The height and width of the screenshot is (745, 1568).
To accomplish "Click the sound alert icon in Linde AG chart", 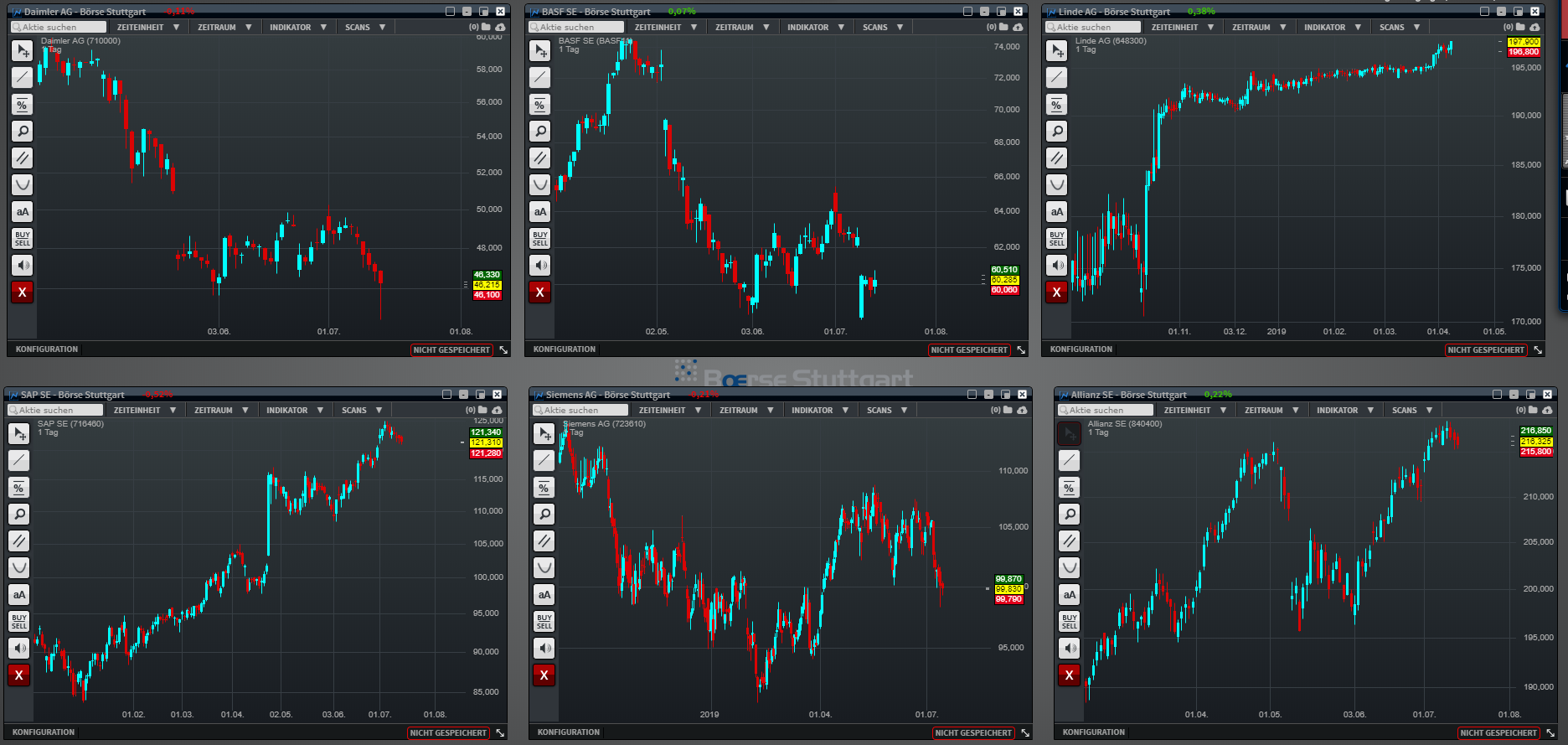I will [1057, 265].
